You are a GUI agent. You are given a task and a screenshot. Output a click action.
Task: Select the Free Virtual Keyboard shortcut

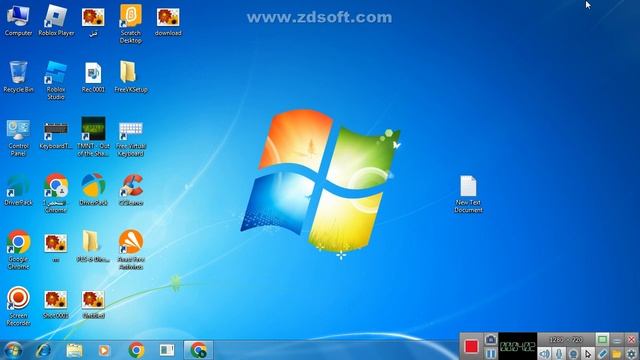coord(131,138)
